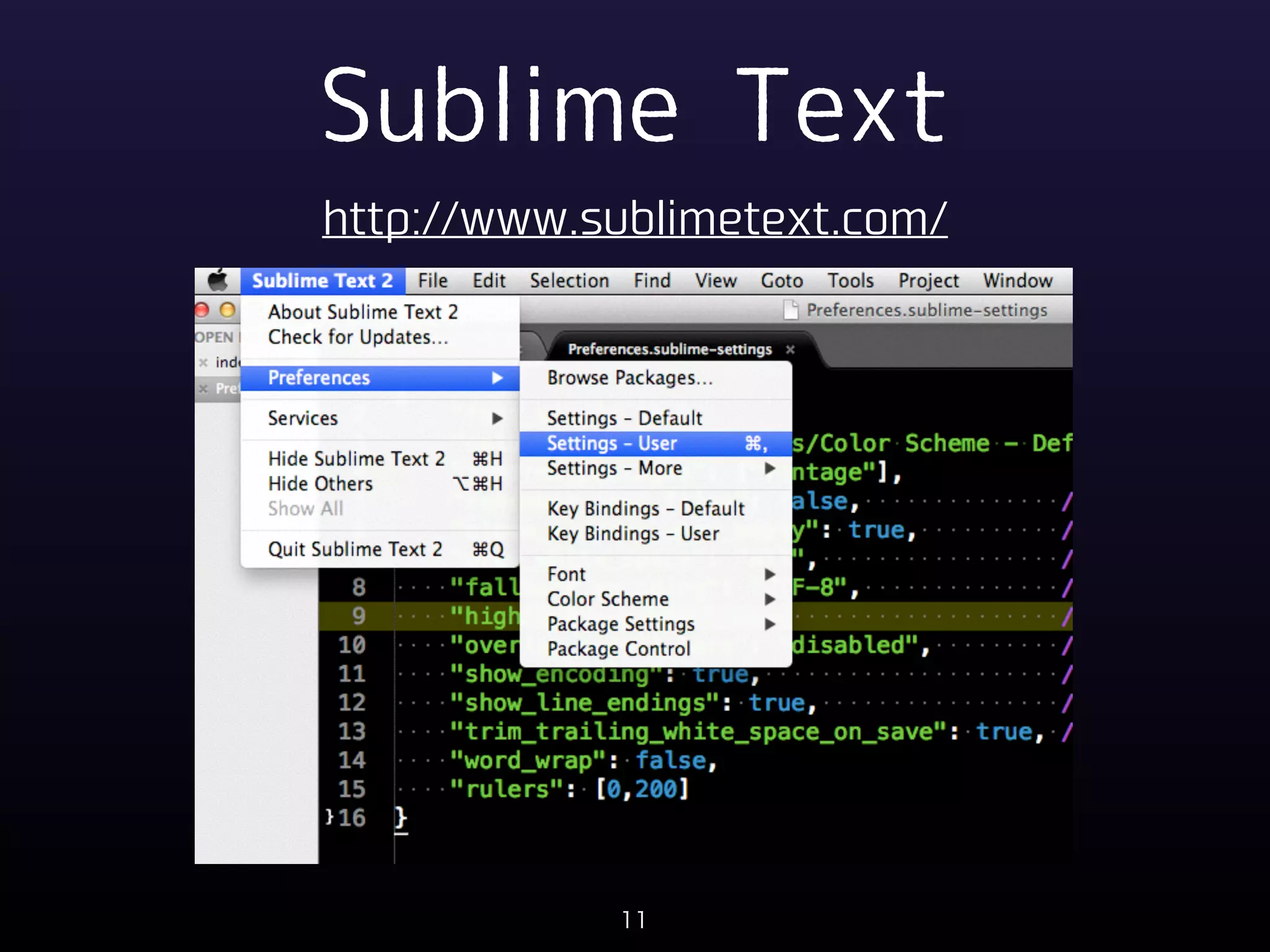Choose Hide Sublime Text 2
The image size is (1270, 952).
tap(380, 459)
